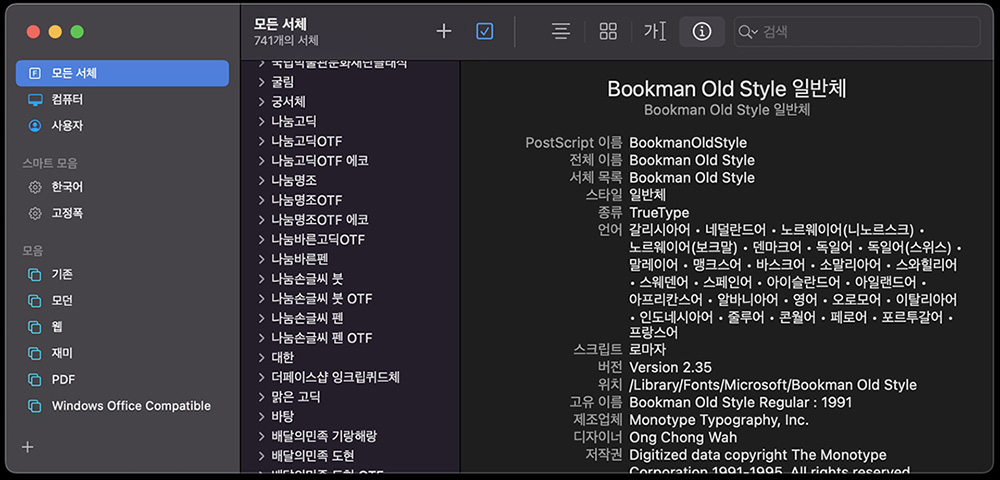The width and height of the screenshot is (1000, 480).
Task: Open the 재미 collection
Action: tap(122, 353)
